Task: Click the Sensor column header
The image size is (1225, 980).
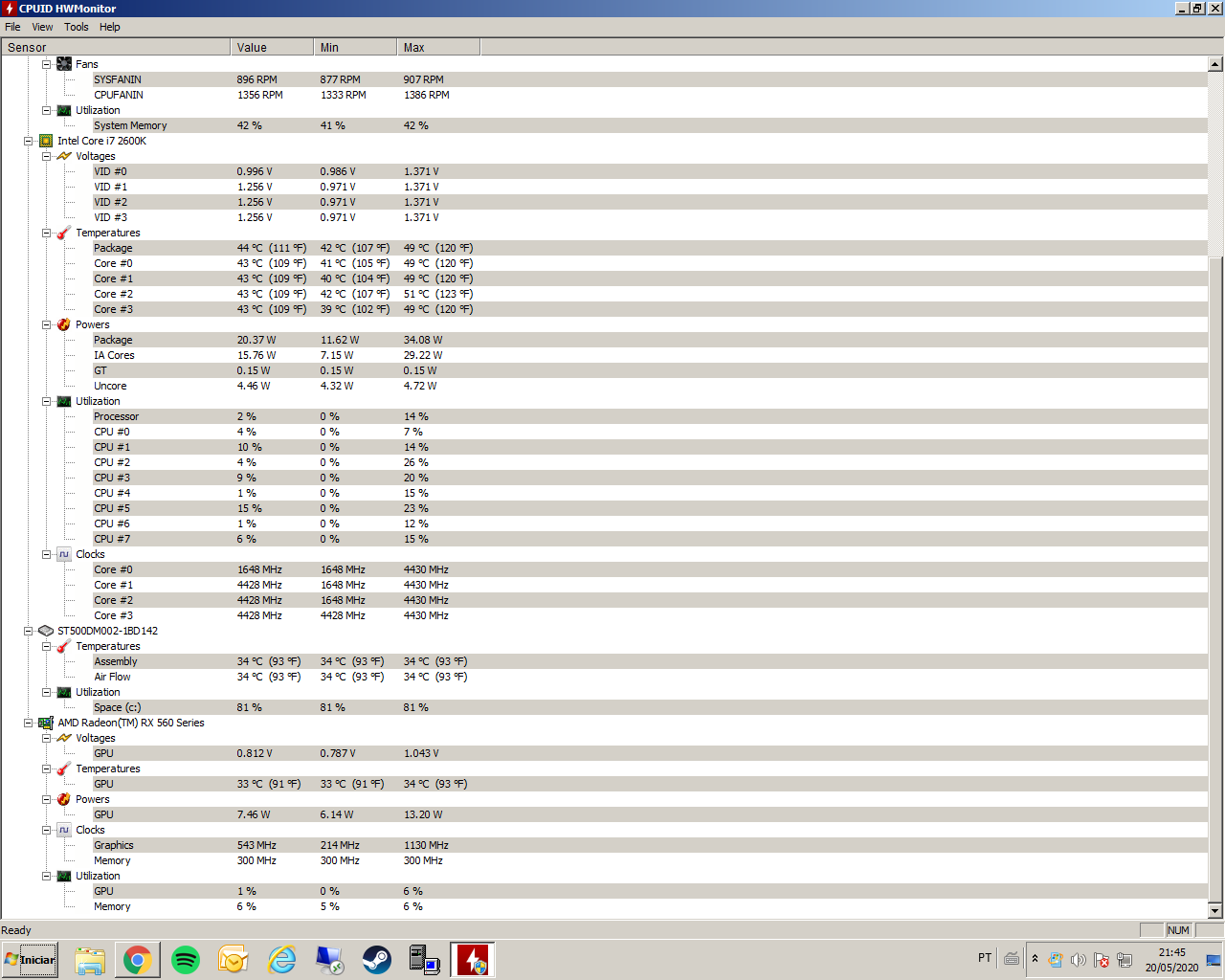Action: [x=116, y=47]
